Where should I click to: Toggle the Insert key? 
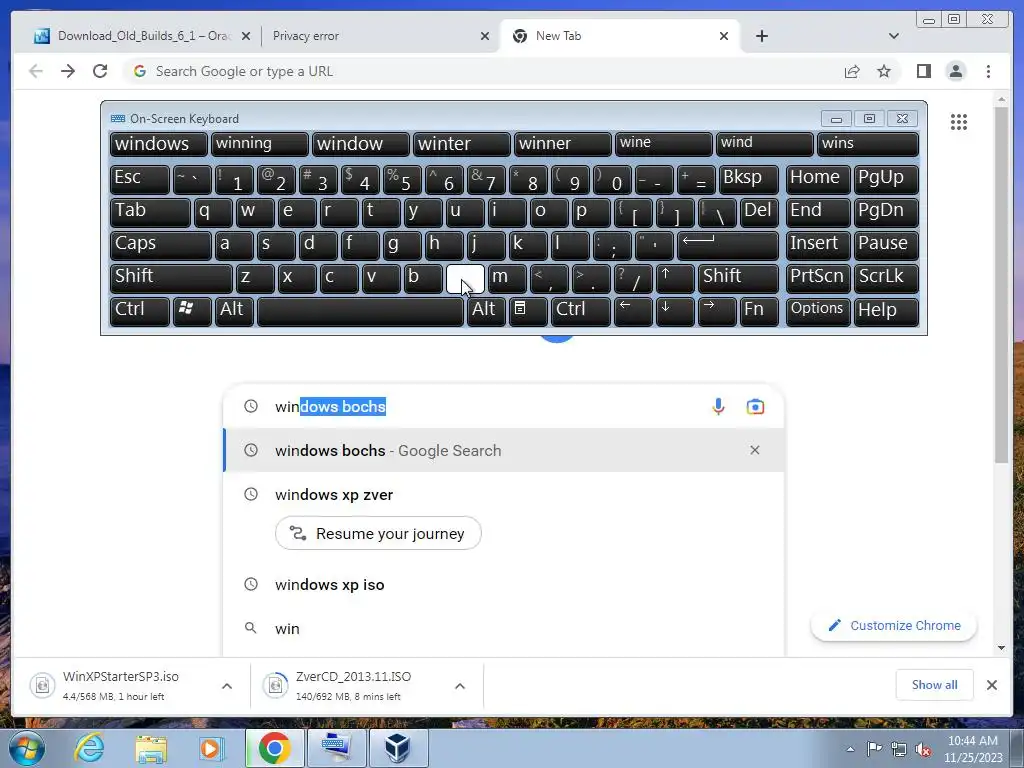coord(818,246)
